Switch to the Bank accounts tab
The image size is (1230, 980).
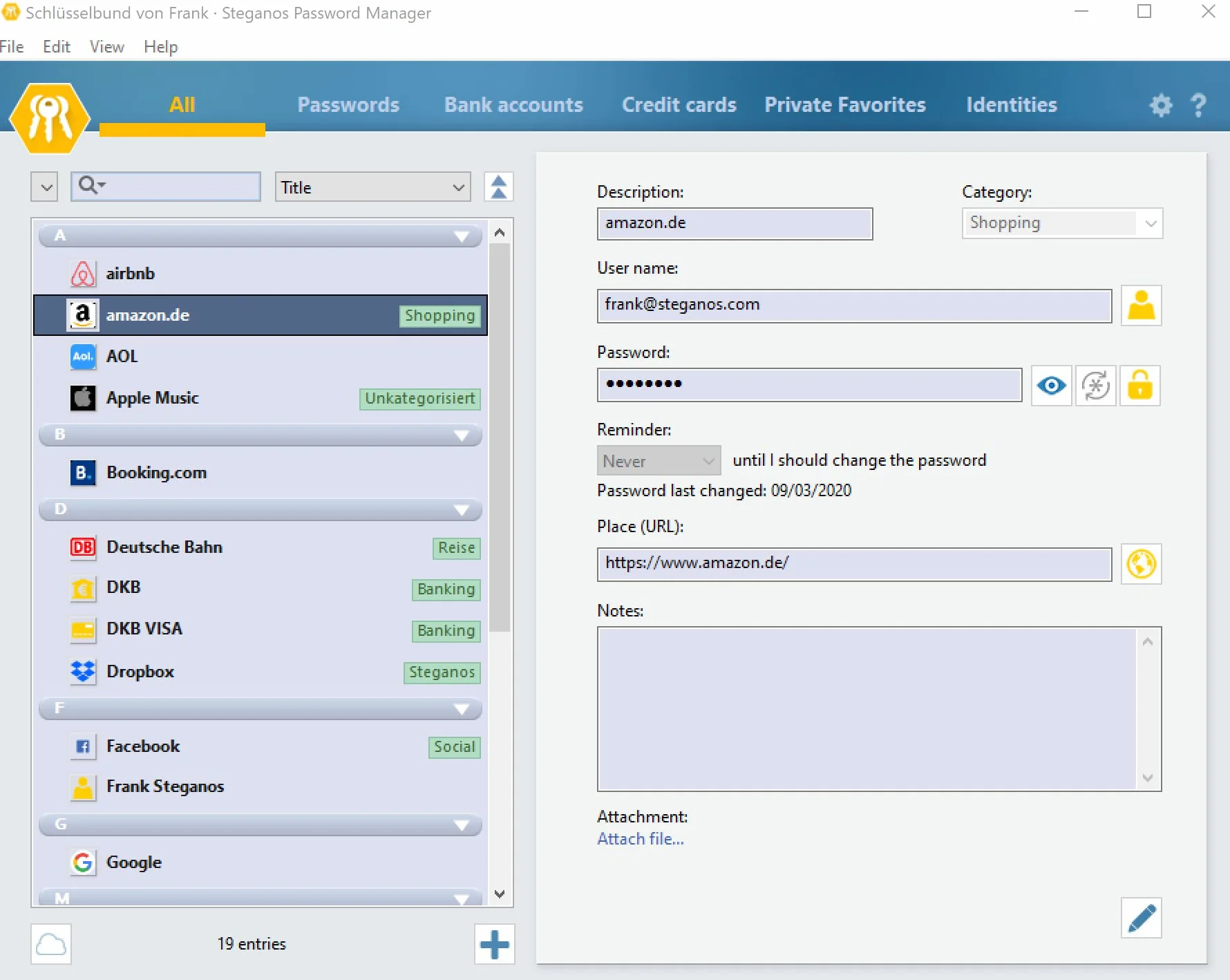click(x=513, y=105)
